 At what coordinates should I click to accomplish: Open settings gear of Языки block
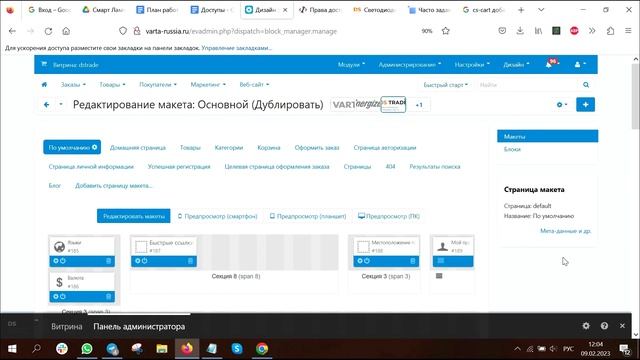coord(56,261)
